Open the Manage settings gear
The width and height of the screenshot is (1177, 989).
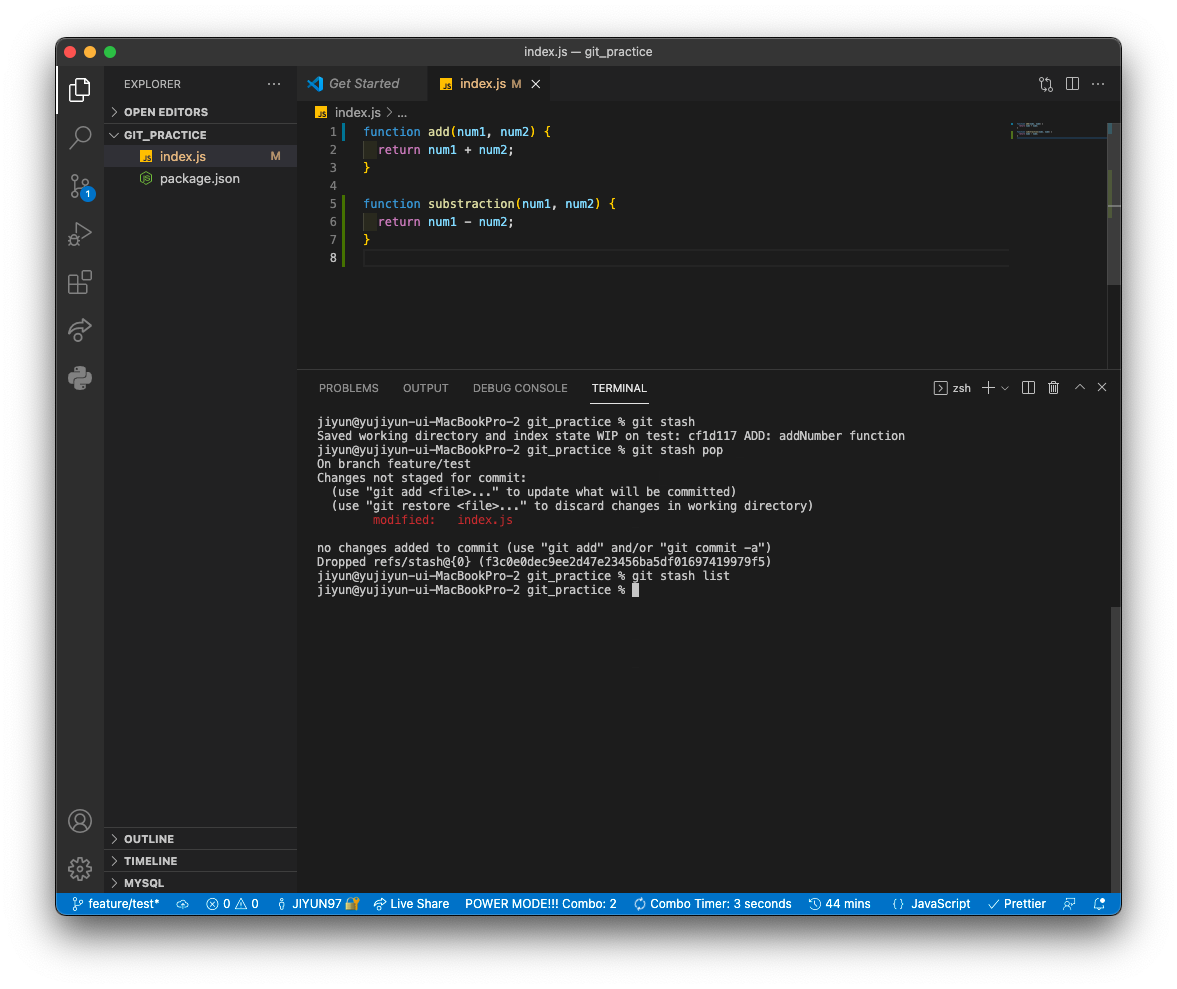[x=80, y=869]
